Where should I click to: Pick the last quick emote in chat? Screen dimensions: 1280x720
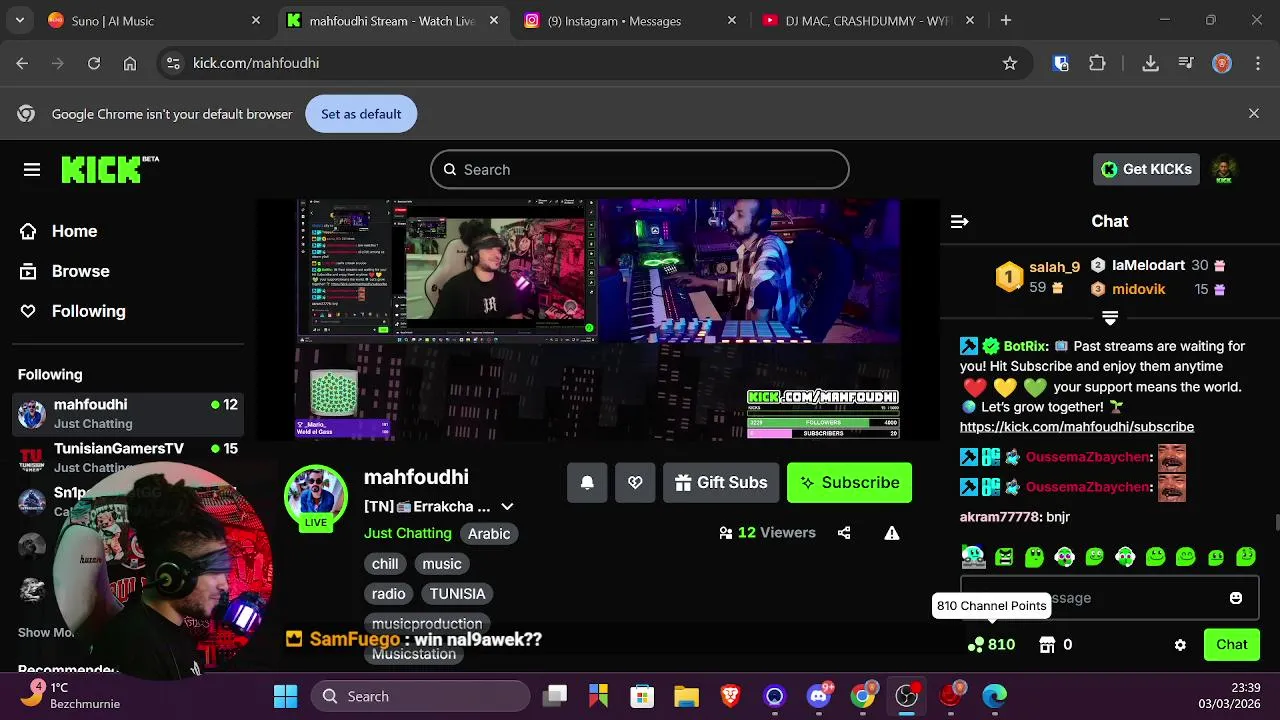(x=1246, y=556)
